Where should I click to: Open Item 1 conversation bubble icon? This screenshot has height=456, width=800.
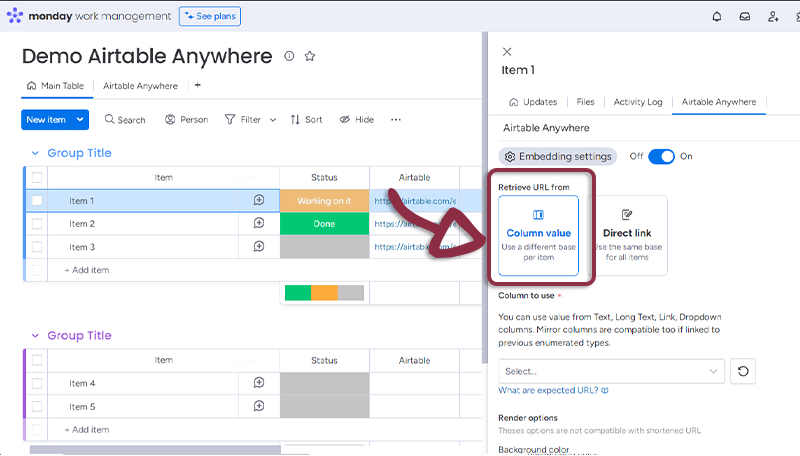click(259, 200)
